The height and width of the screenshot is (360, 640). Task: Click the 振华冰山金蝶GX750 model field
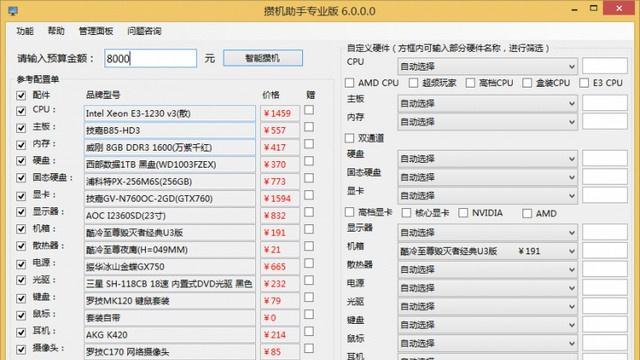click(x=169, y=267)
